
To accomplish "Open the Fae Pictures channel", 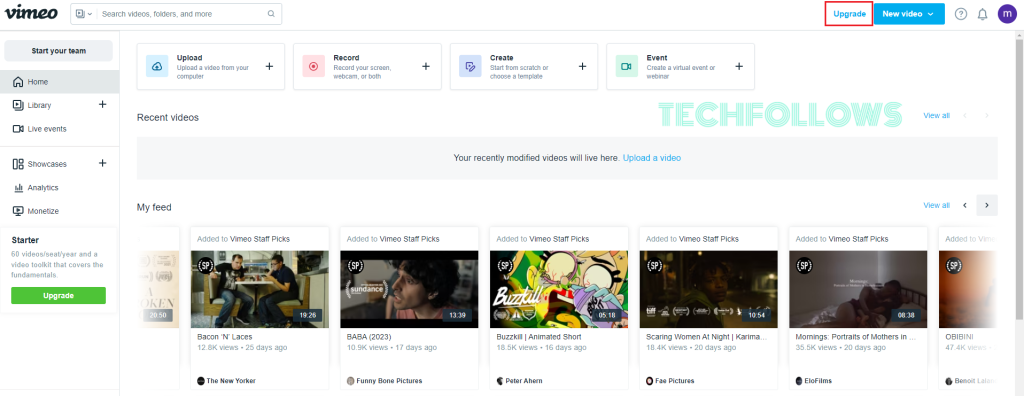I will coord(670,380).
